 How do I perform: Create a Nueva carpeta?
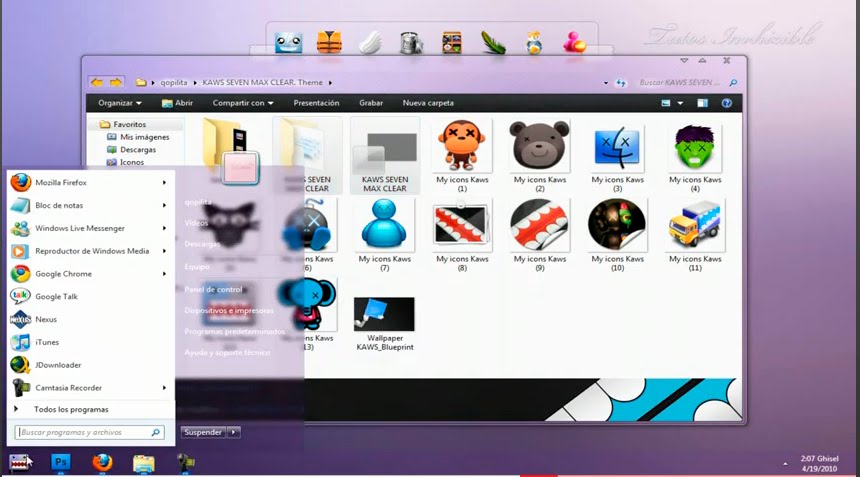428,103
